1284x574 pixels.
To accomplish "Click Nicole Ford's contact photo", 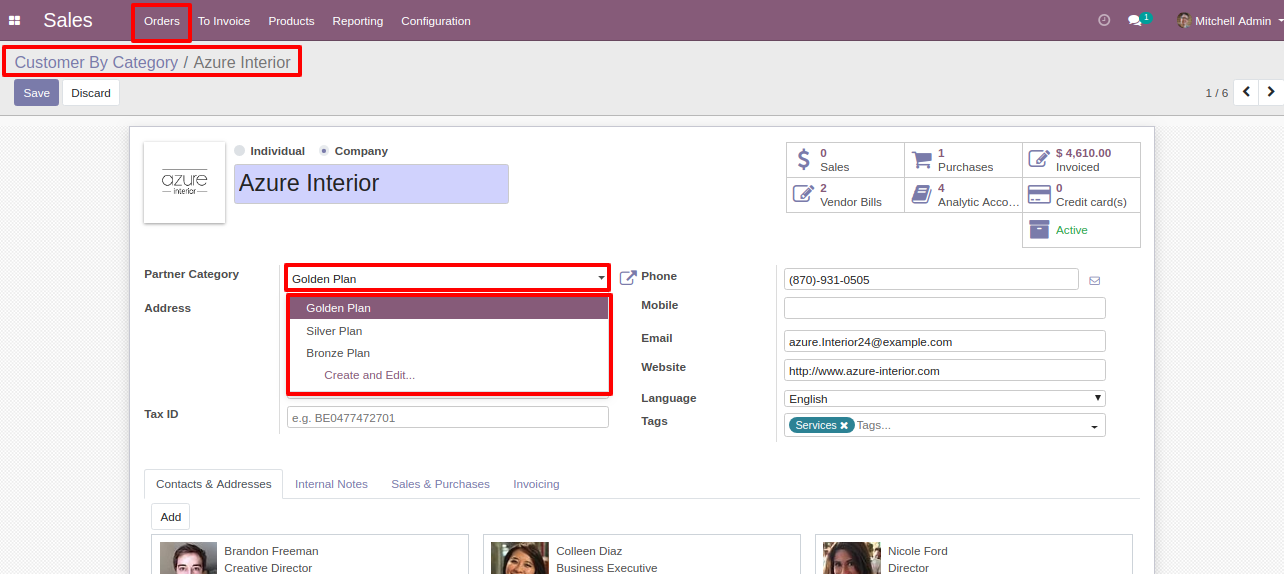I will click(852, 558).
